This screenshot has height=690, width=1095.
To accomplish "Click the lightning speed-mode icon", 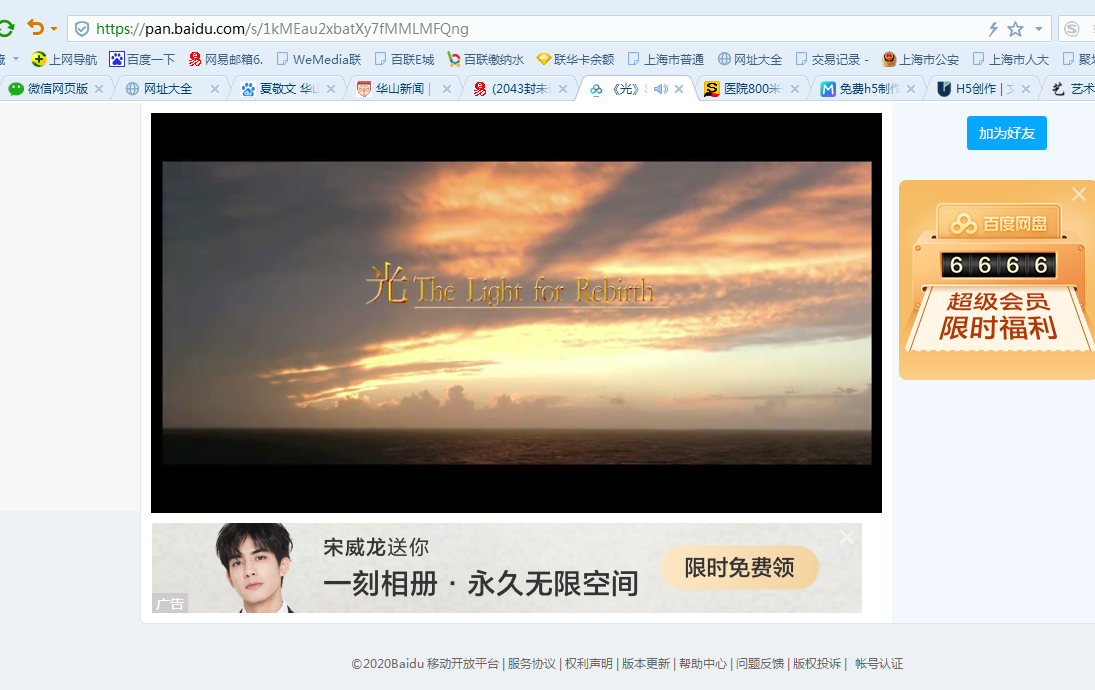I will [993, 29].
